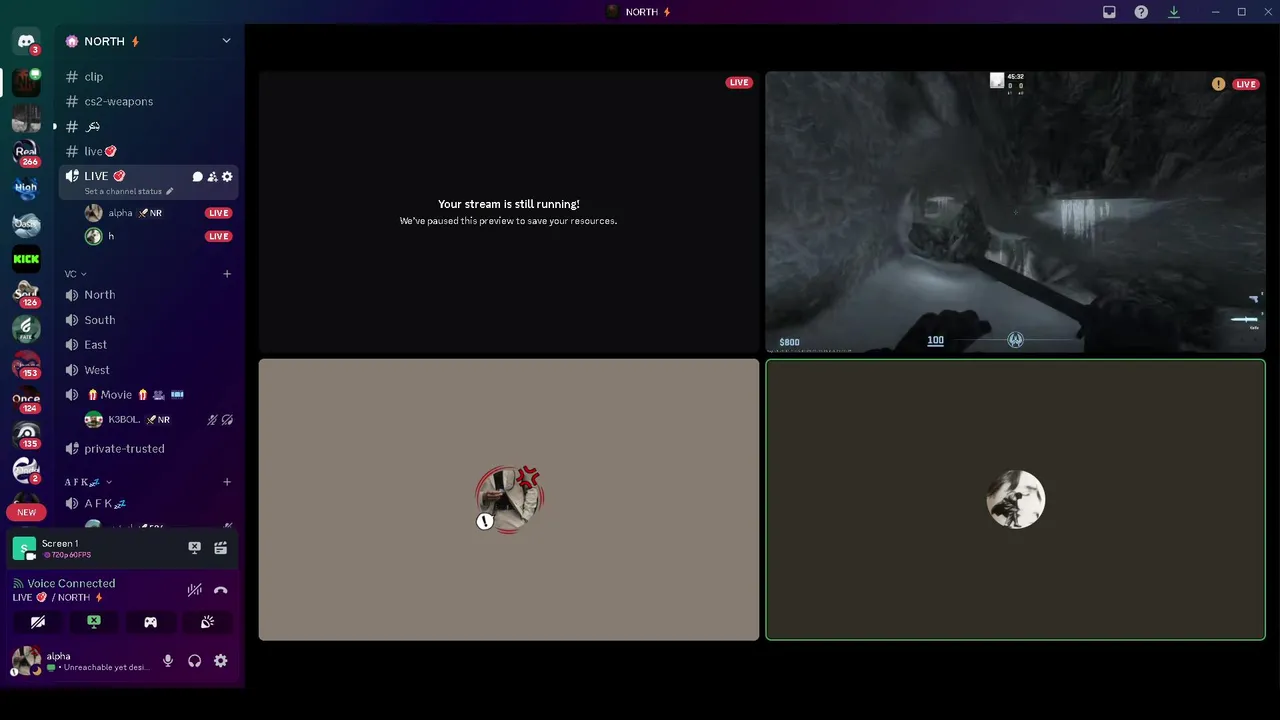
Task: Click the stream warning icon on game stream
Action: [x=1218, y=84]
